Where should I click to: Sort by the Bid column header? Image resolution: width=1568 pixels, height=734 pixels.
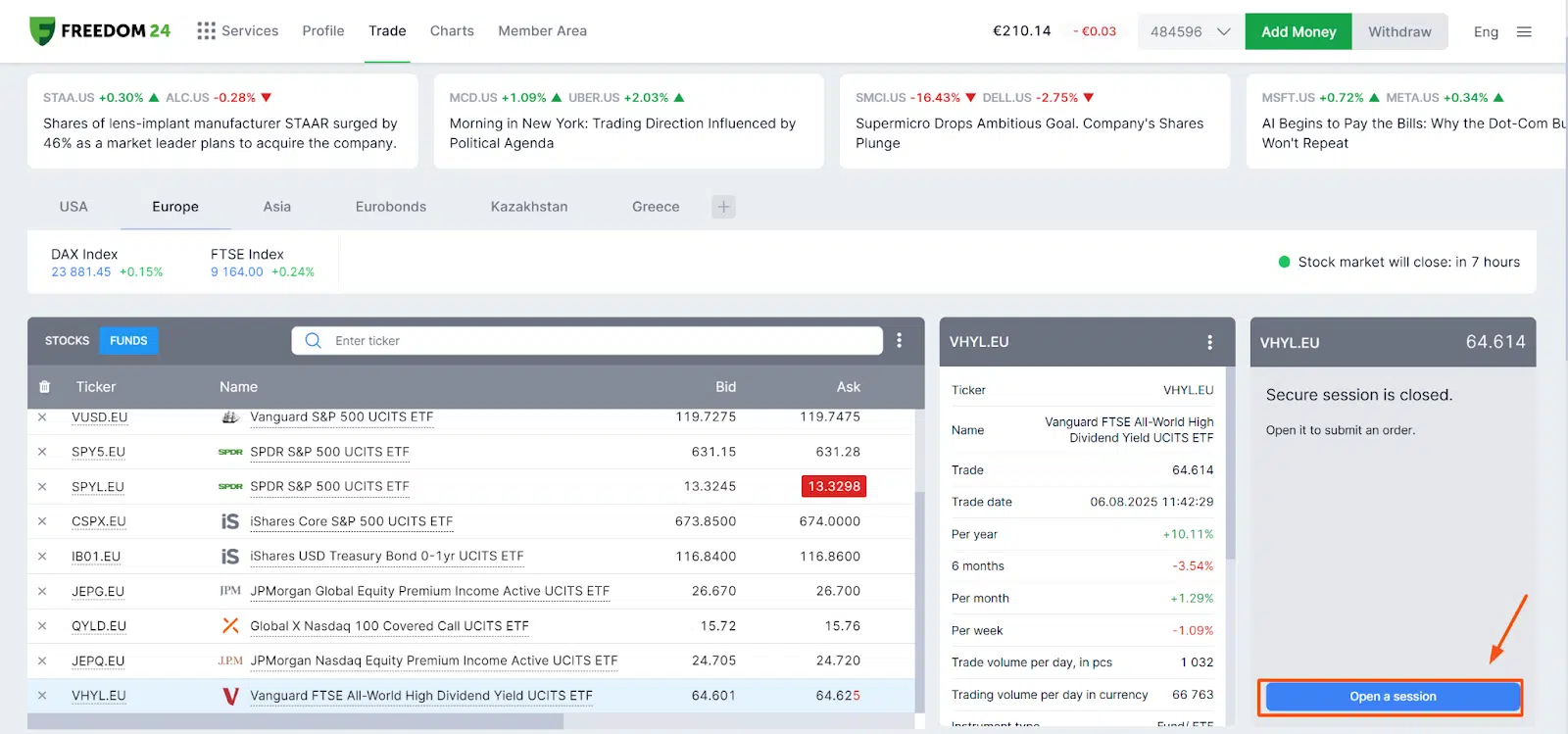click(x=725, y=387)
